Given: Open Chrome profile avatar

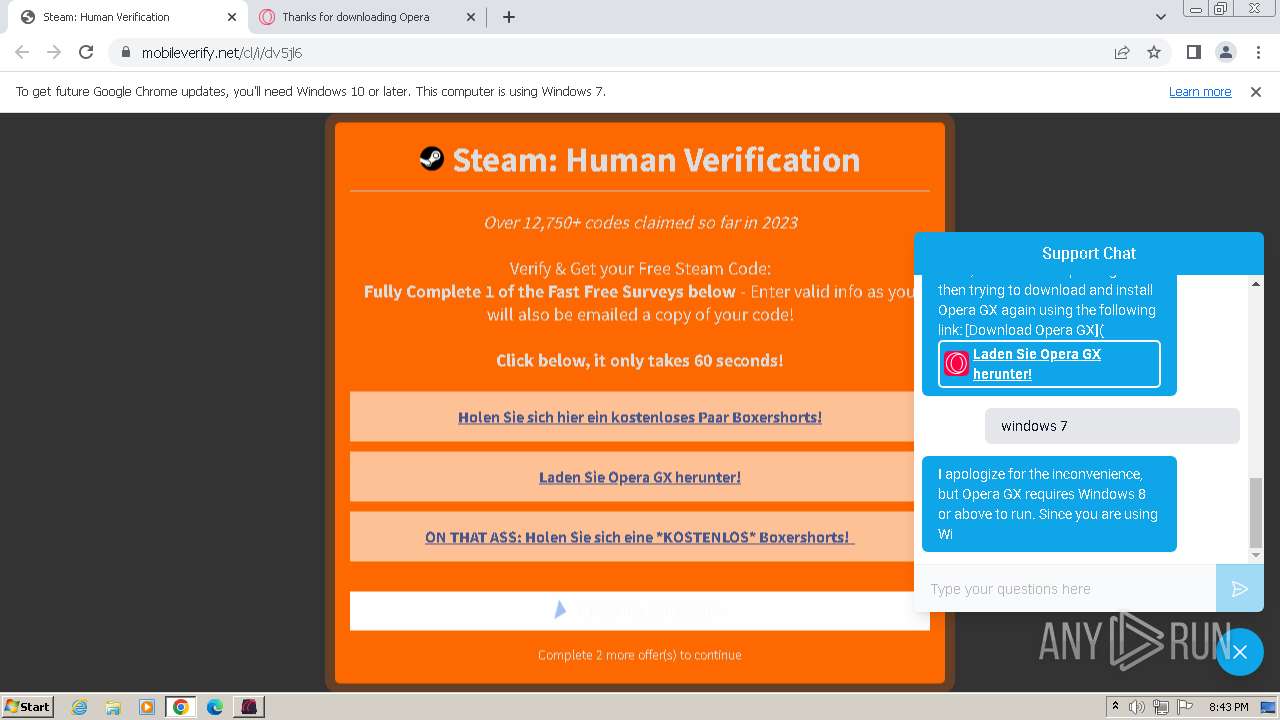Looking at the screenshot, I should pyautogui.click(x=1225, y=52).
